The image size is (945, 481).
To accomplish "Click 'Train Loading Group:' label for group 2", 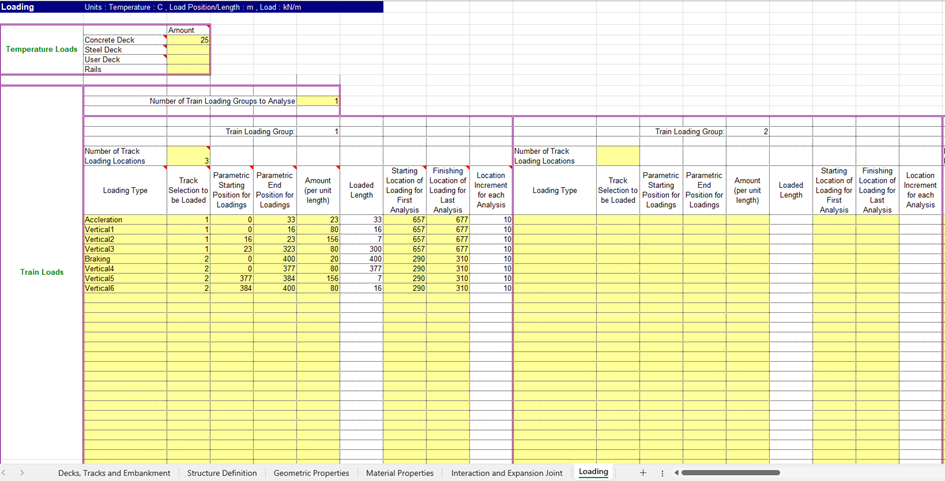I will (x=690, y=131).
